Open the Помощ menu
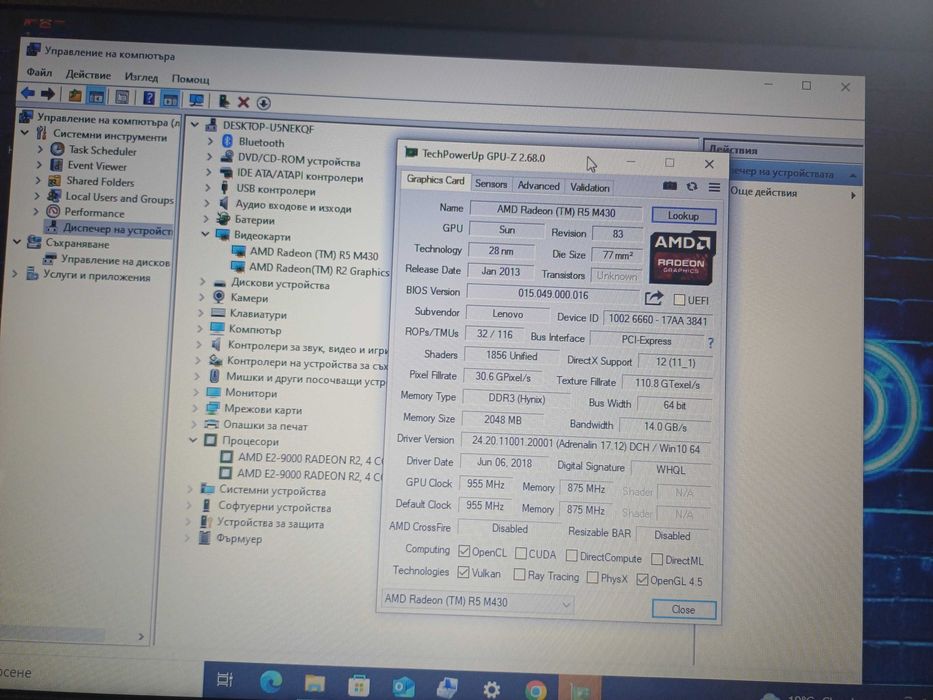The width and height of the screenshot is (933, 700). pyautogui.click(x=190, y=79)
